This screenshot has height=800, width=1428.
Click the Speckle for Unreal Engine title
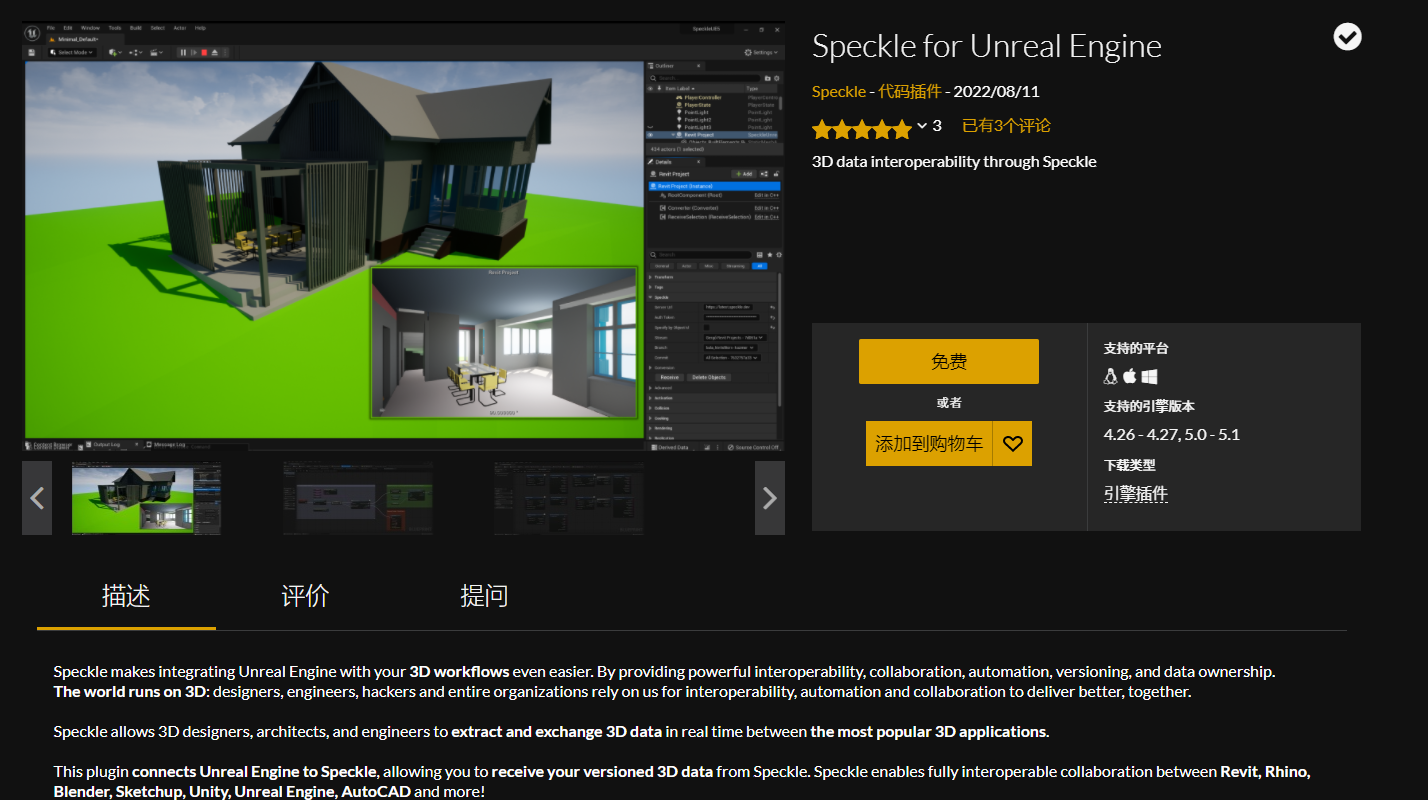point(987,46)
